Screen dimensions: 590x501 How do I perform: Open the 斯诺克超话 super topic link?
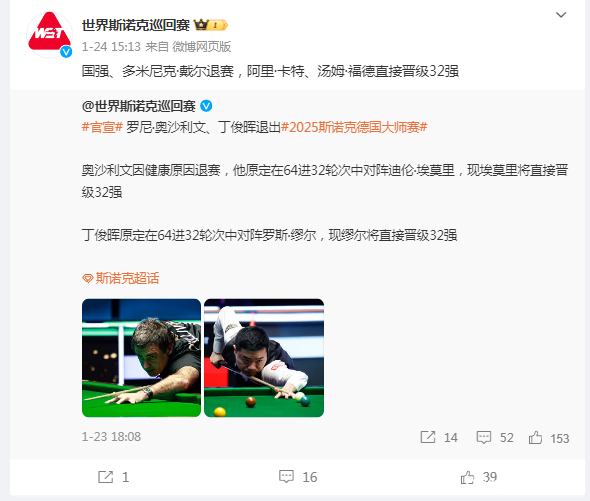(x=121, y=278)
